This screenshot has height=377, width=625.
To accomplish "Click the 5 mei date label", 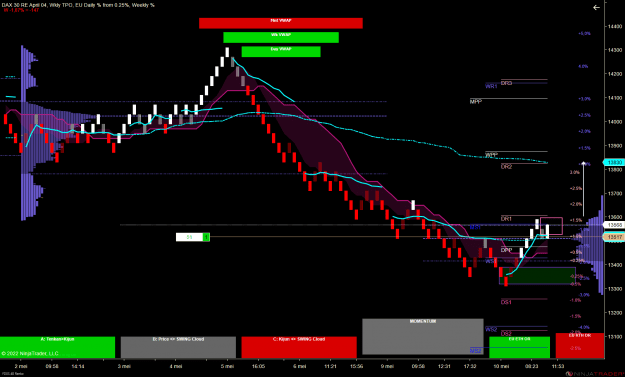I will (x=228, y=366).
